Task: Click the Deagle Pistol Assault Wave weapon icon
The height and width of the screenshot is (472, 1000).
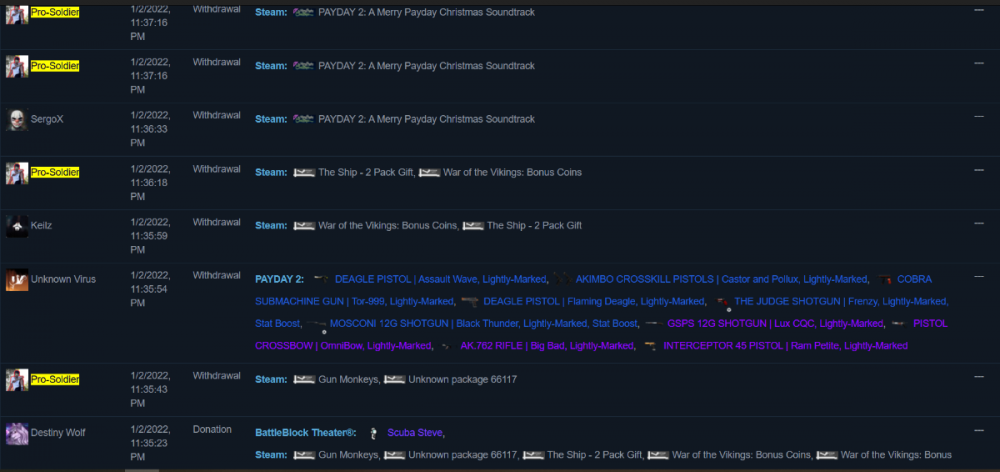Action: [x=321, y=279]
